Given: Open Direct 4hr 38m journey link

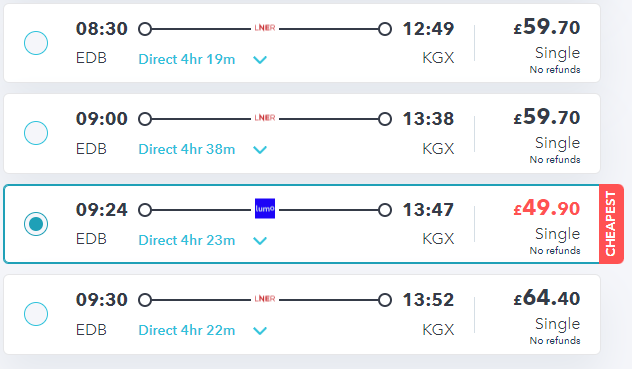Looking at the screenshot, I should coord(187,149).
